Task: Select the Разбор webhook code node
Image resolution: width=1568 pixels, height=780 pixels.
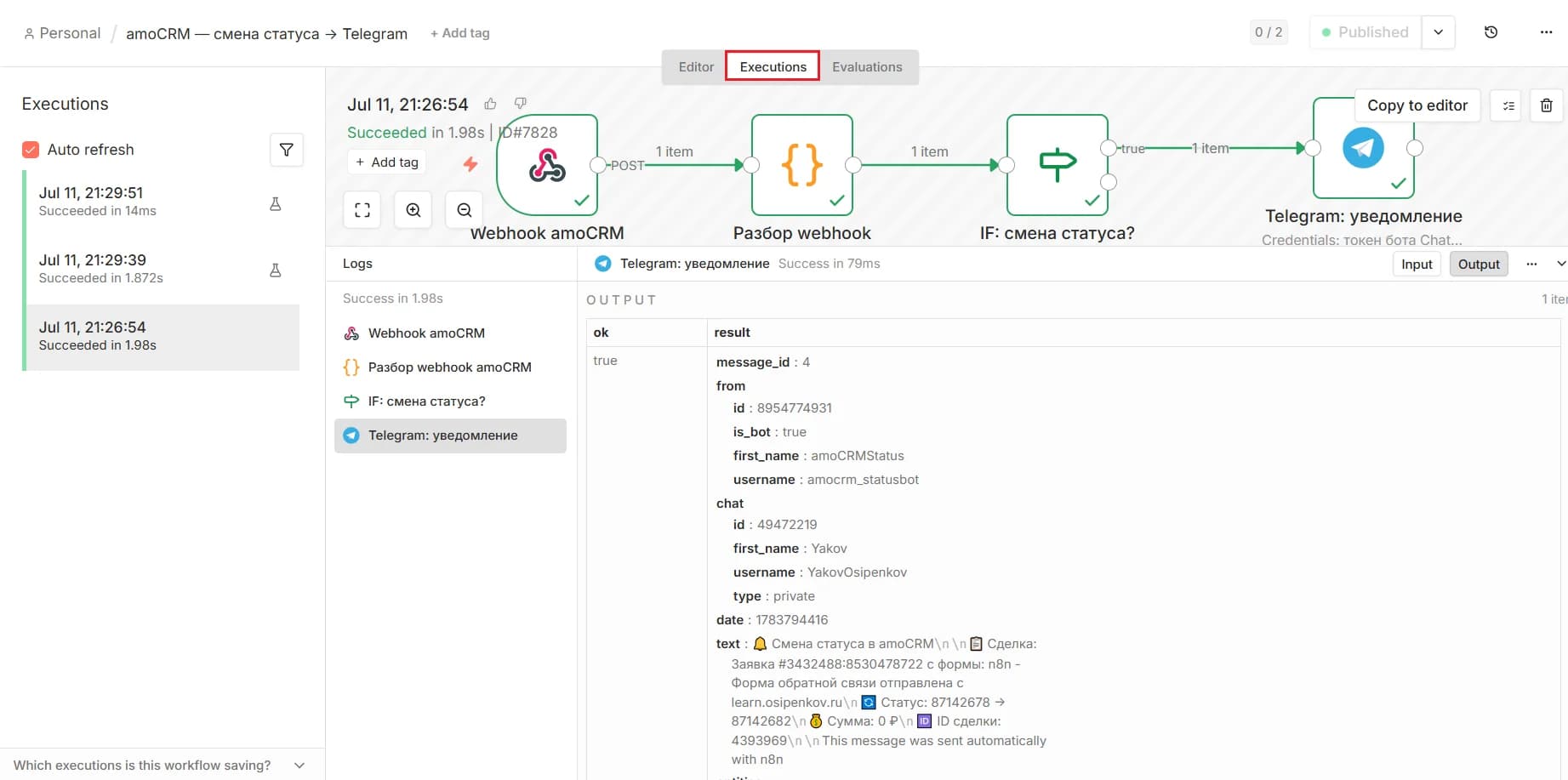Action: 802,165
